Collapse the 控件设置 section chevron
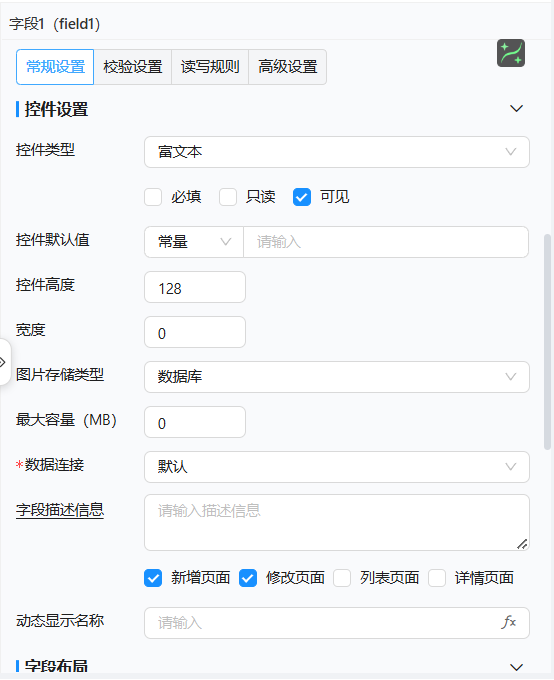The width and height of the screenshot is (554, 680). pyautogui.click(x=516, y=108)
